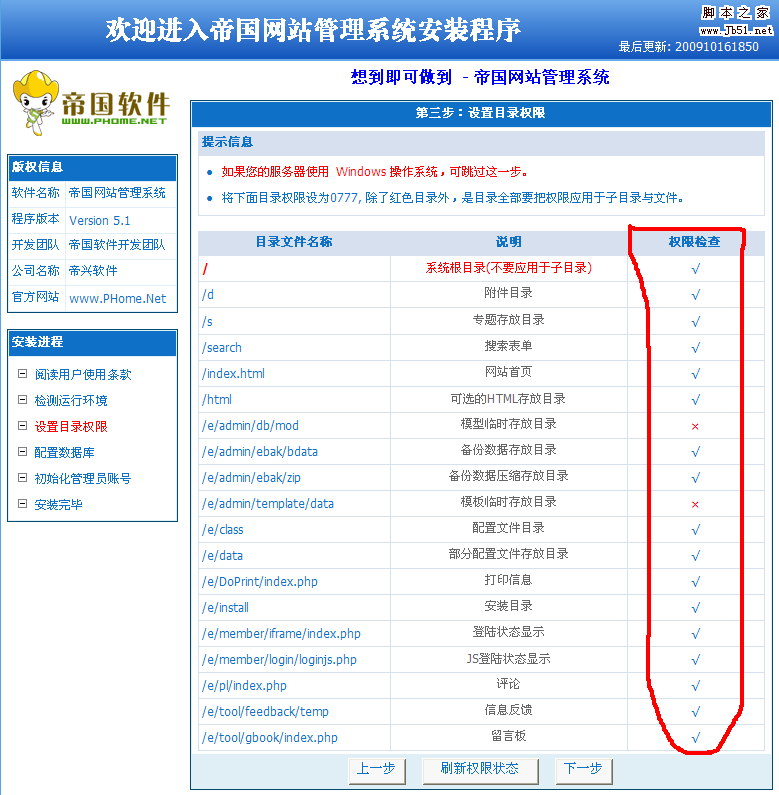Click the box icon beside 设置目录权限
The image size is (779, 795).
[x=22, y=425]
